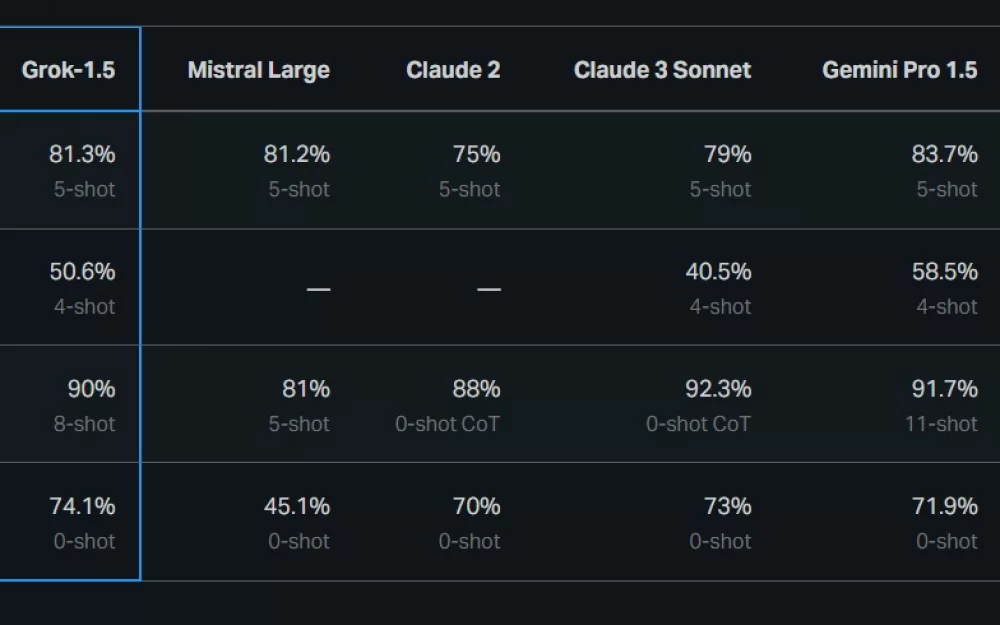Screen dimensions: 1000x625
Task: Click the 92.3% Claude 3 Sonnet score
Action: [718, 389]
